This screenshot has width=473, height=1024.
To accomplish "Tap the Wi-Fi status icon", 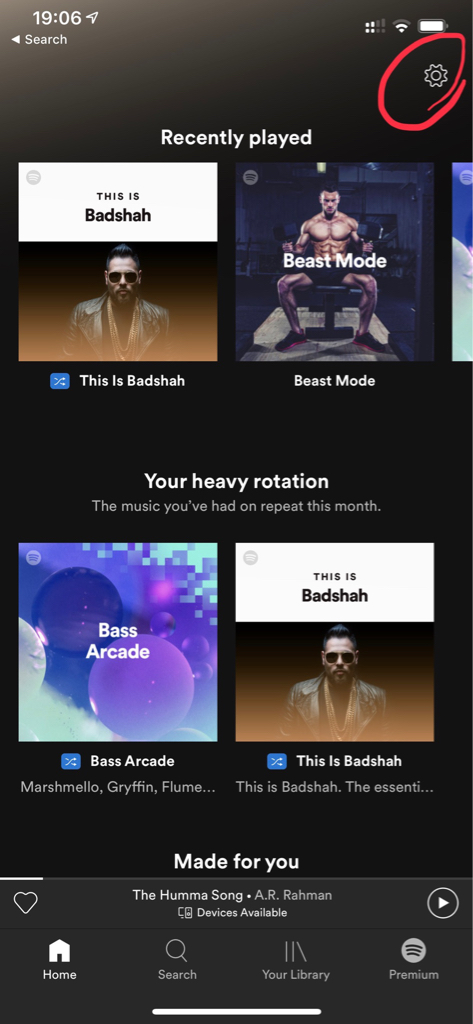I will tap(401, 26).
